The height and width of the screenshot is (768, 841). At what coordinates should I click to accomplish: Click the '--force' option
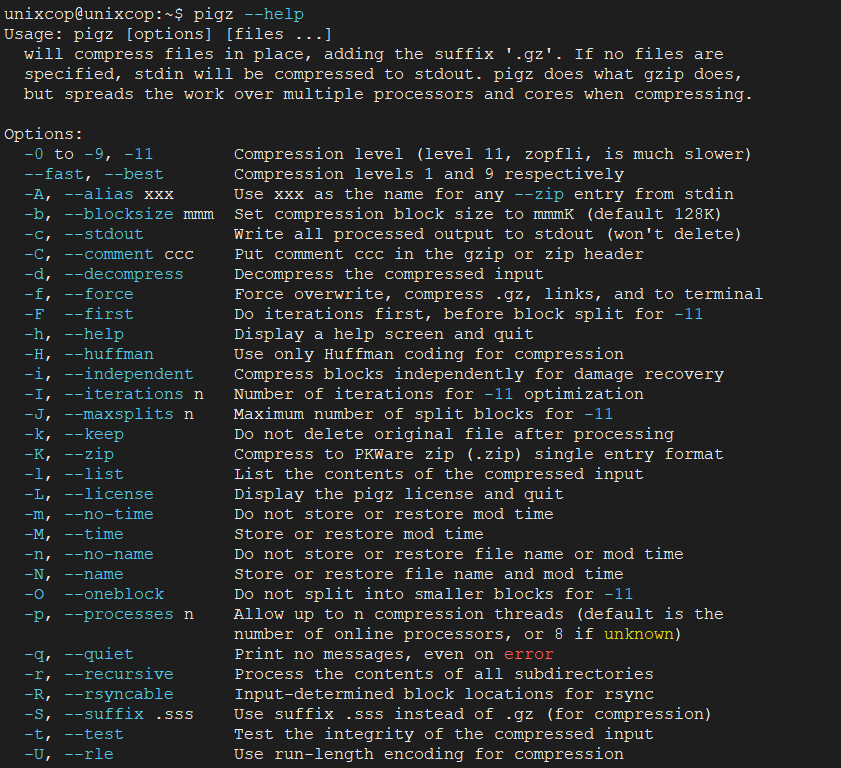[99, 294]
